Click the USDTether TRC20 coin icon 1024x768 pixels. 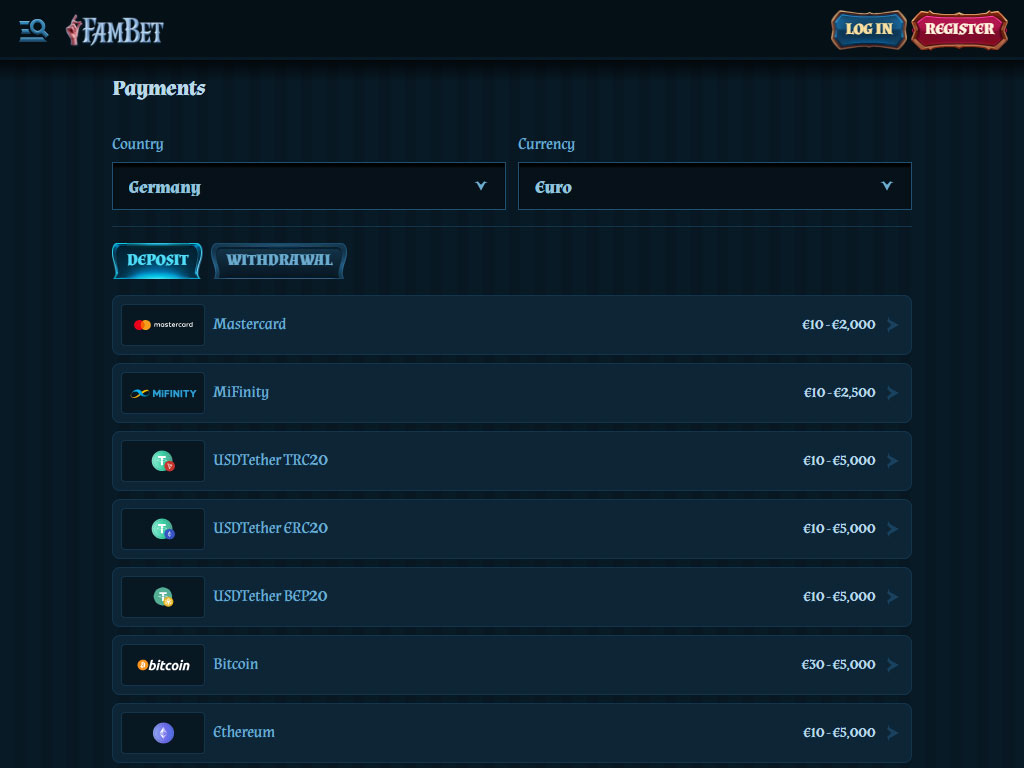point(163,461)
